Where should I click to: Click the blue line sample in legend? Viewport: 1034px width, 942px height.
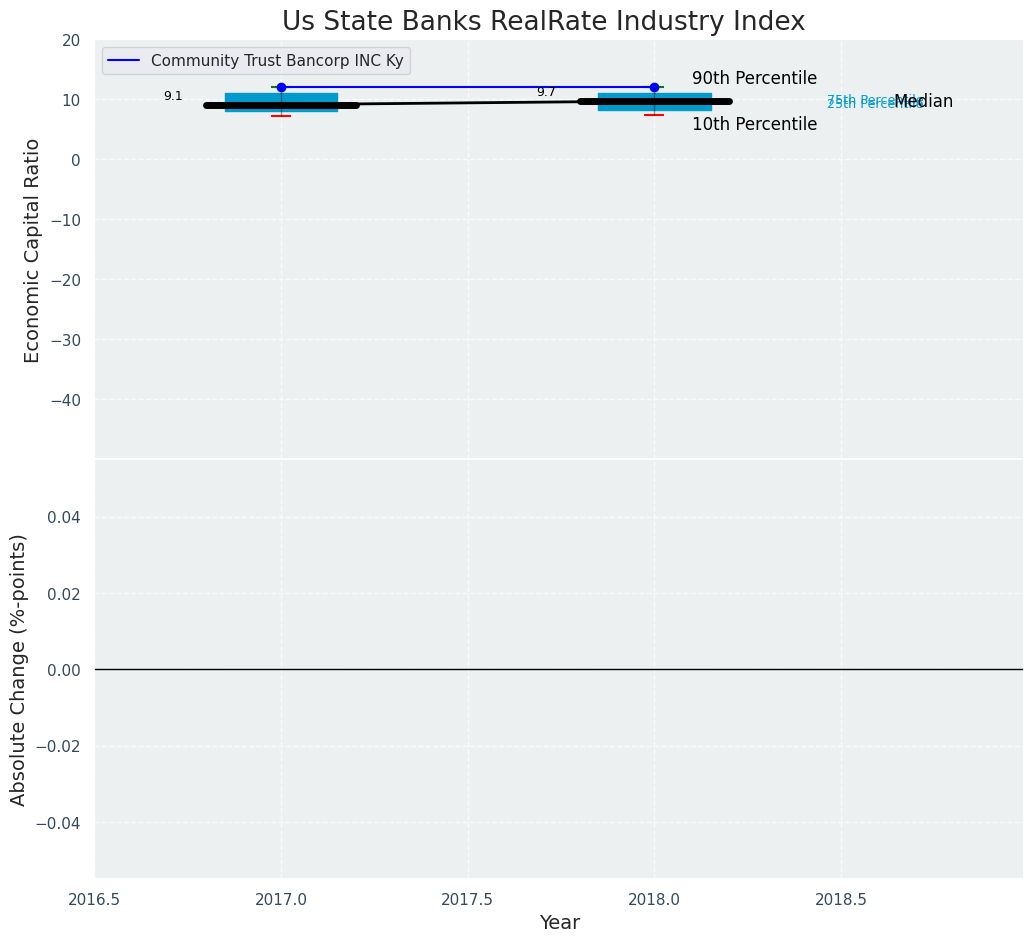125,61
